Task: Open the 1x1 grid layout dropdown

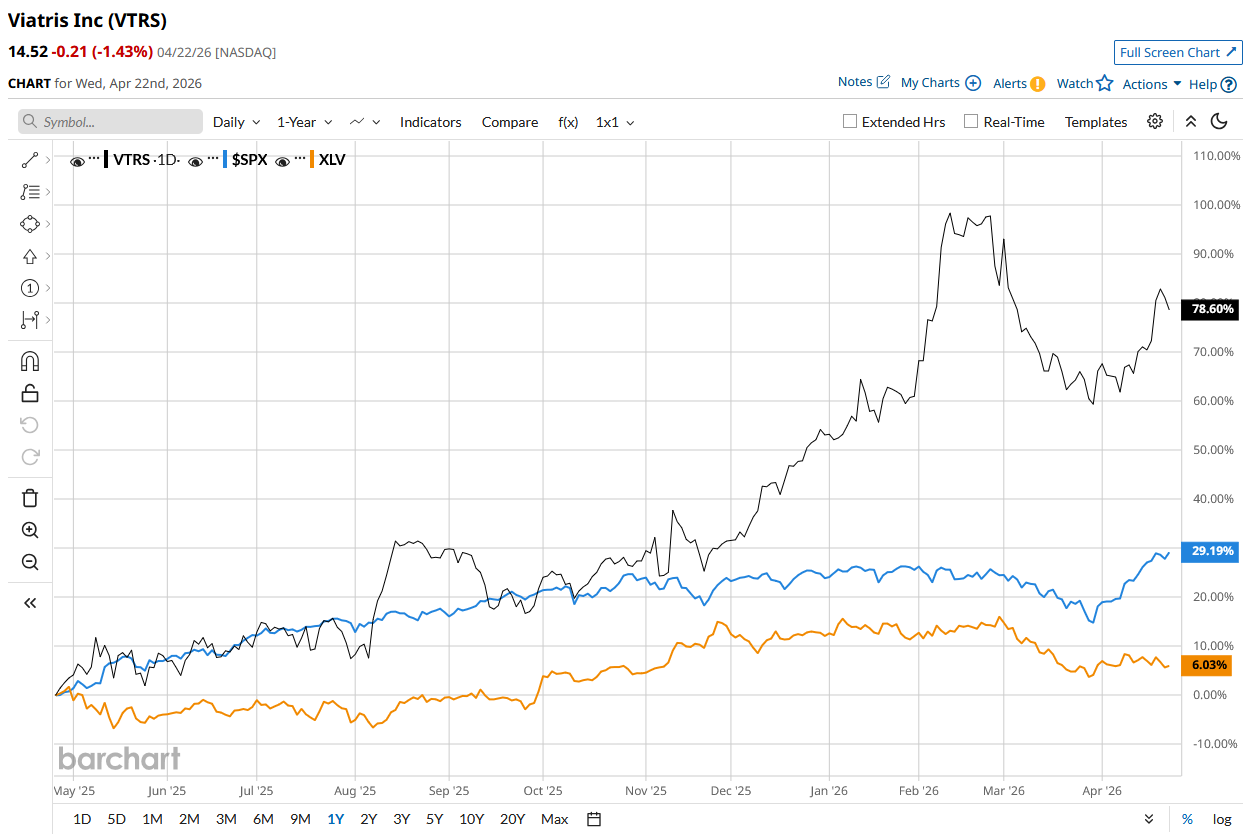Action: [615, 122]
